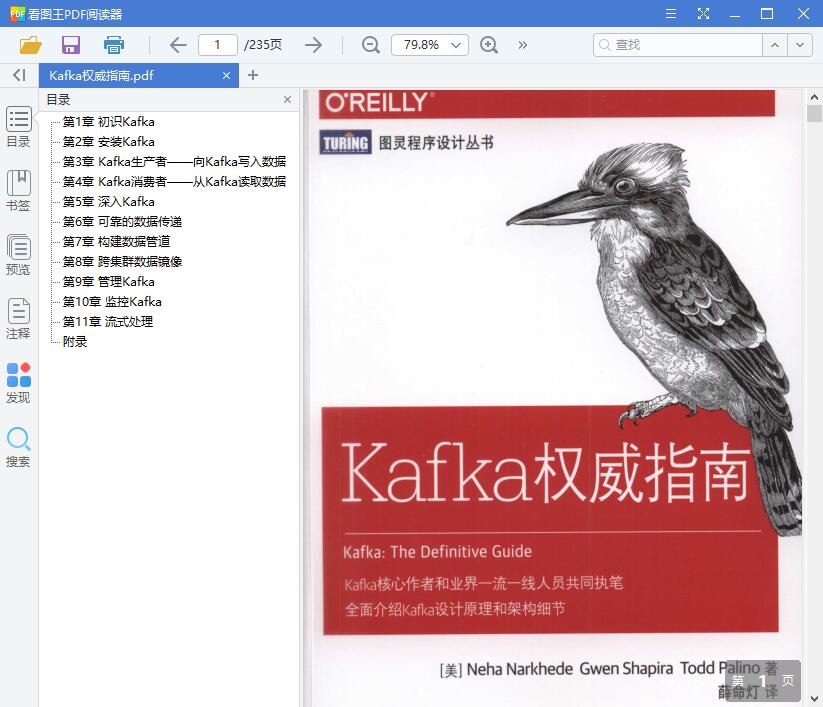The image size is (823, 707).
Task: Zoom out with the minus magnifier
Action: coord(371,45)
